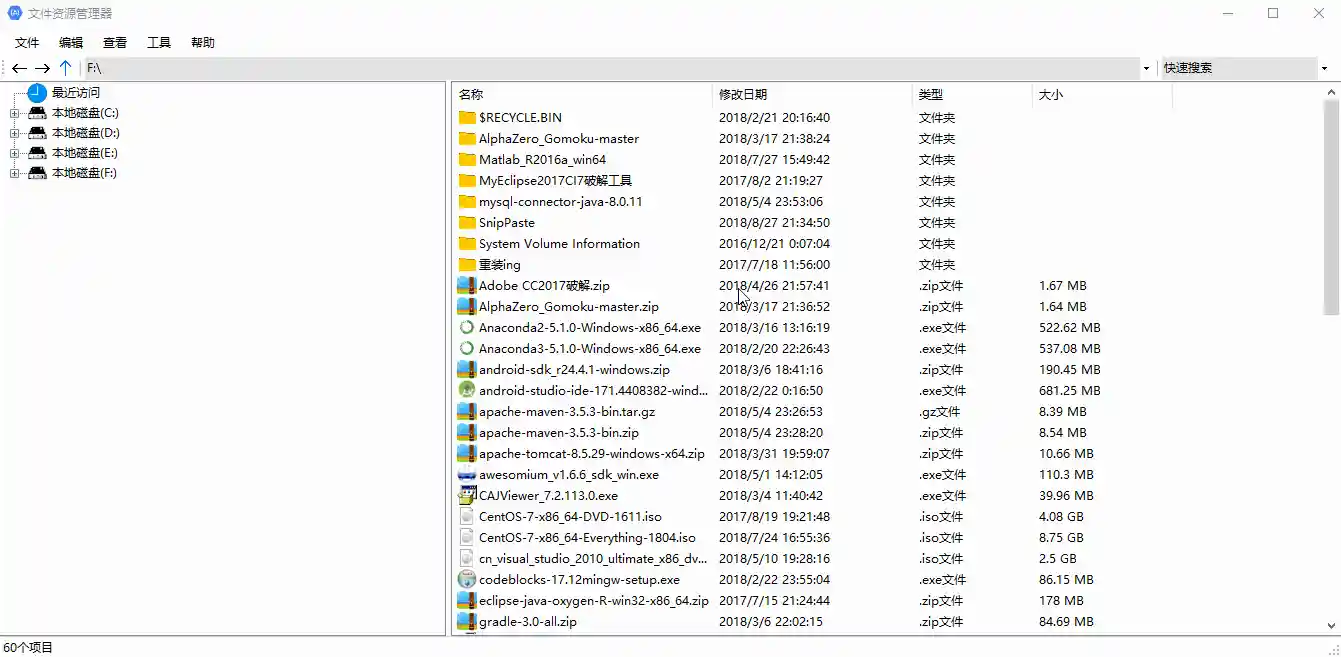
Task: Click the .gz文件 type cell
Action: 939,412
